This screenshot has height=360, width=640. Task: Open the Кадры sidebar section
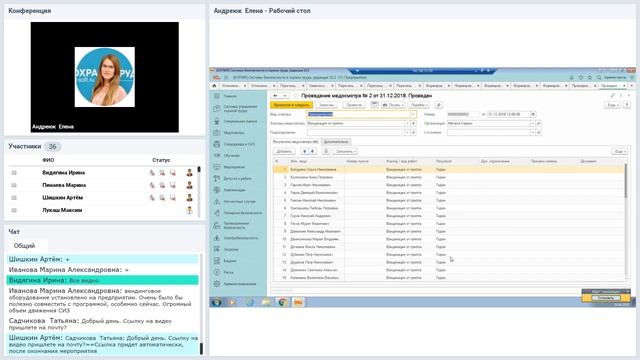[230, 260]
